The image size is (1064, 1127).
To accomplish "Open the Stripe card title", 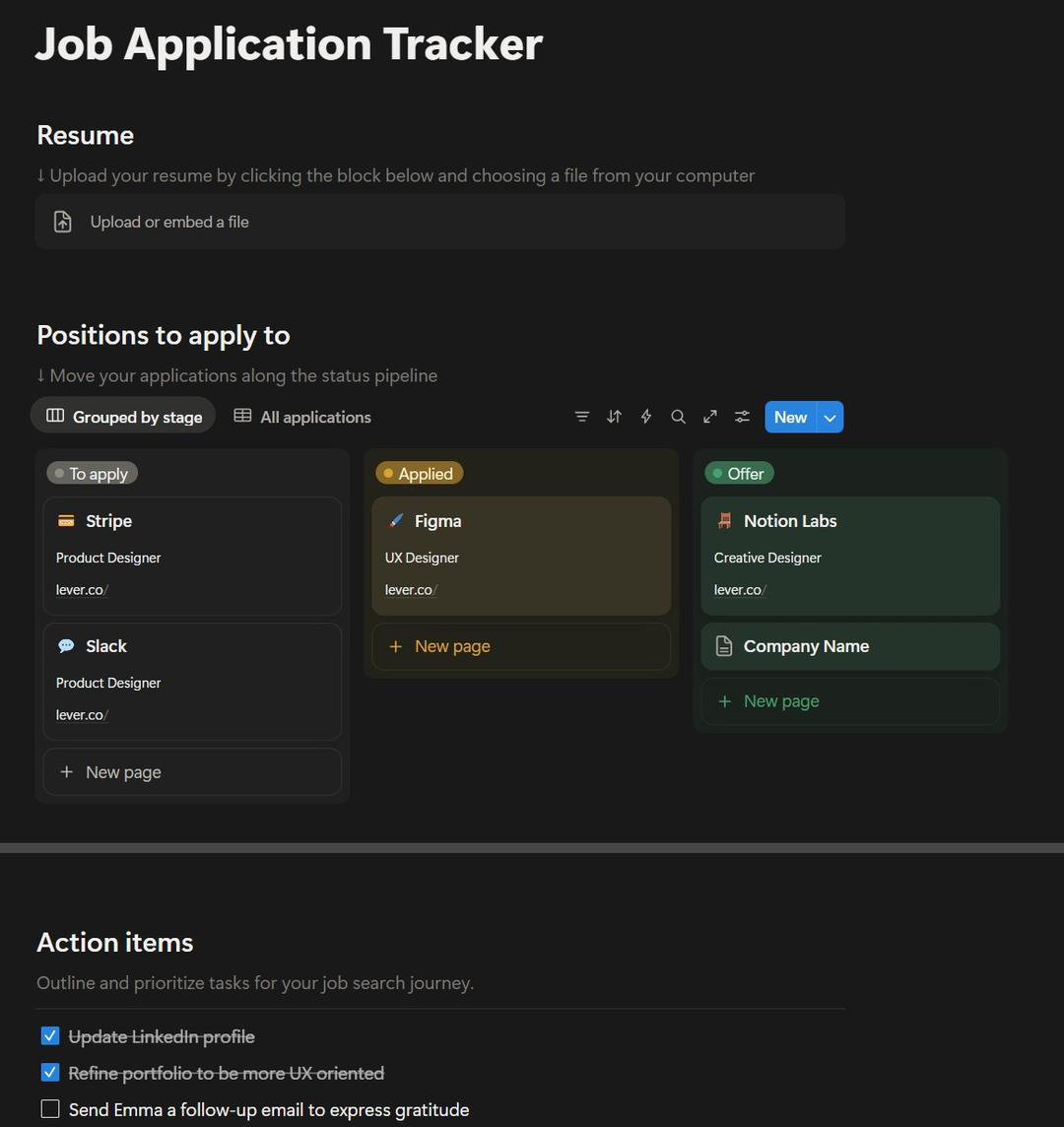I will point(108,521).
